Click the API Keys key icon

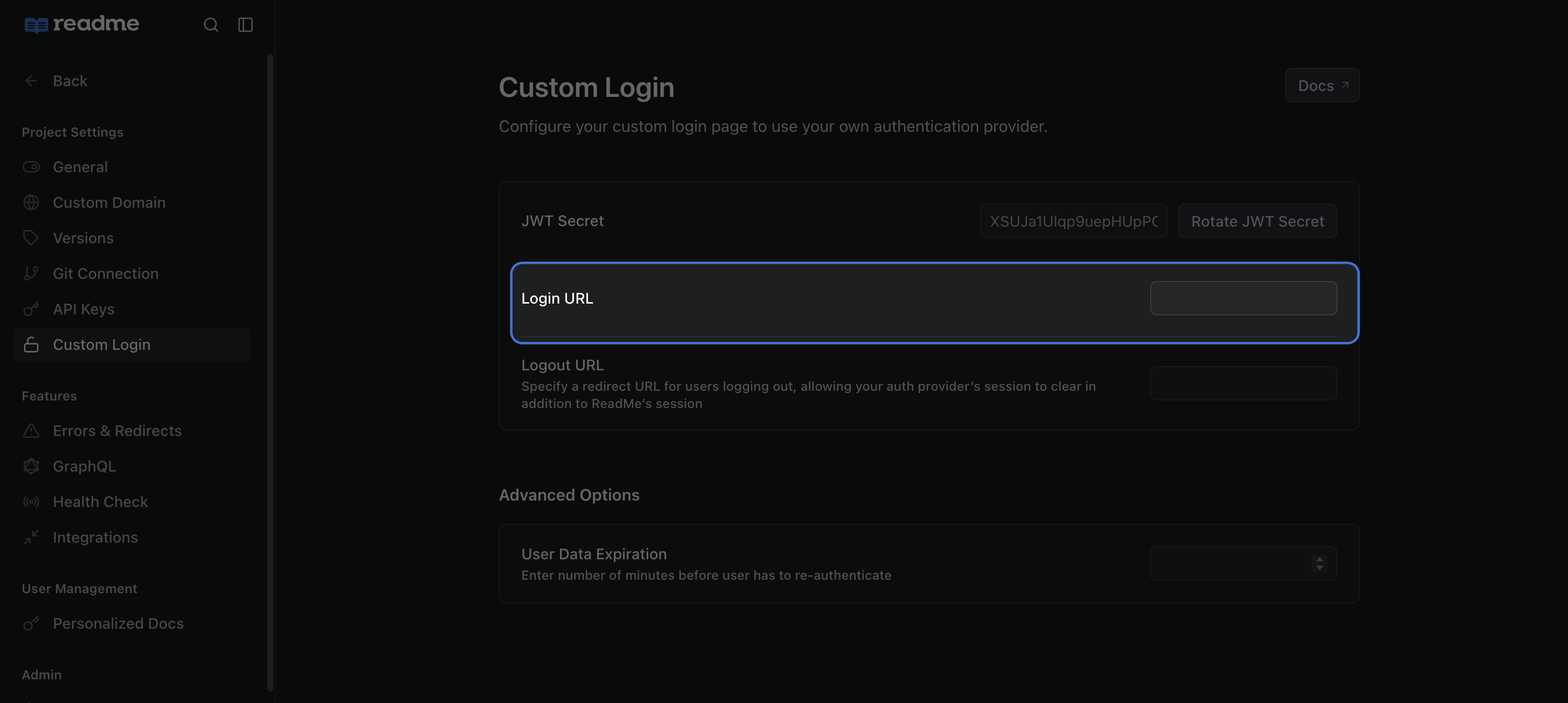31,309
